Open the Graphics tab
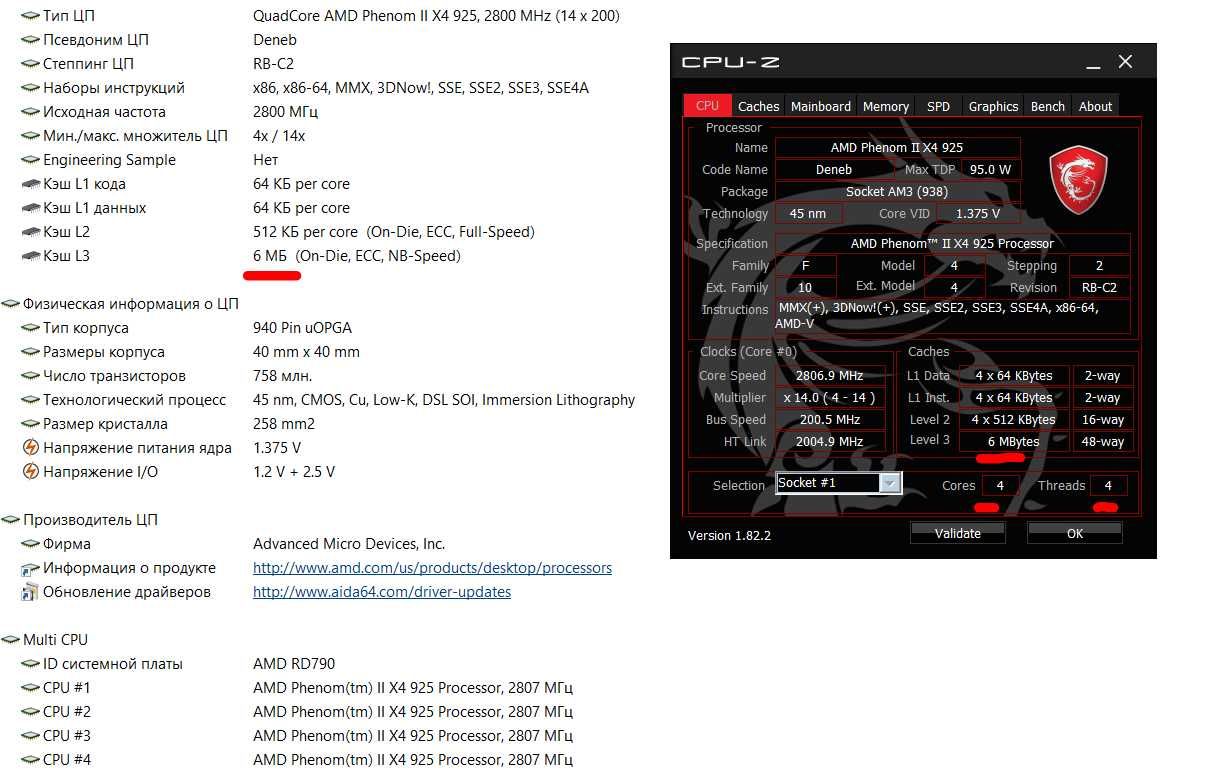 click(993, 106)
